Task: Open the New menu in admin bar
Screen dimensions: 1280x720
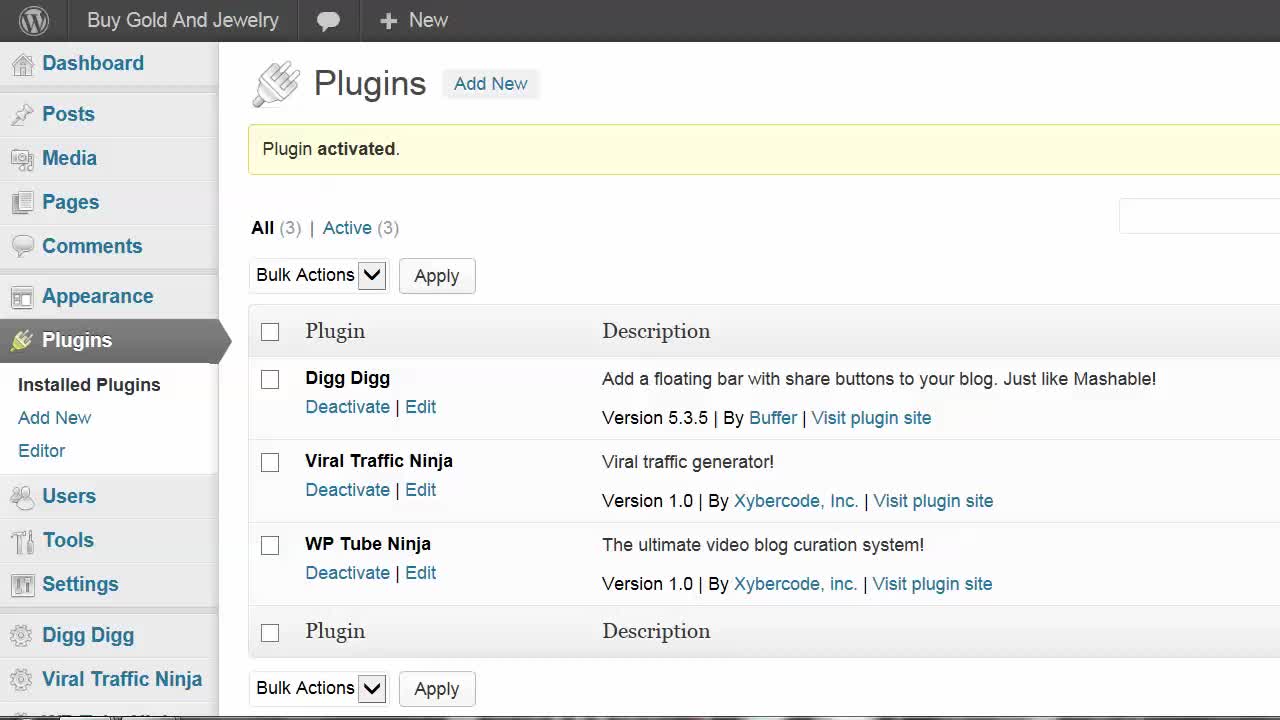Action: coord(414,20)
